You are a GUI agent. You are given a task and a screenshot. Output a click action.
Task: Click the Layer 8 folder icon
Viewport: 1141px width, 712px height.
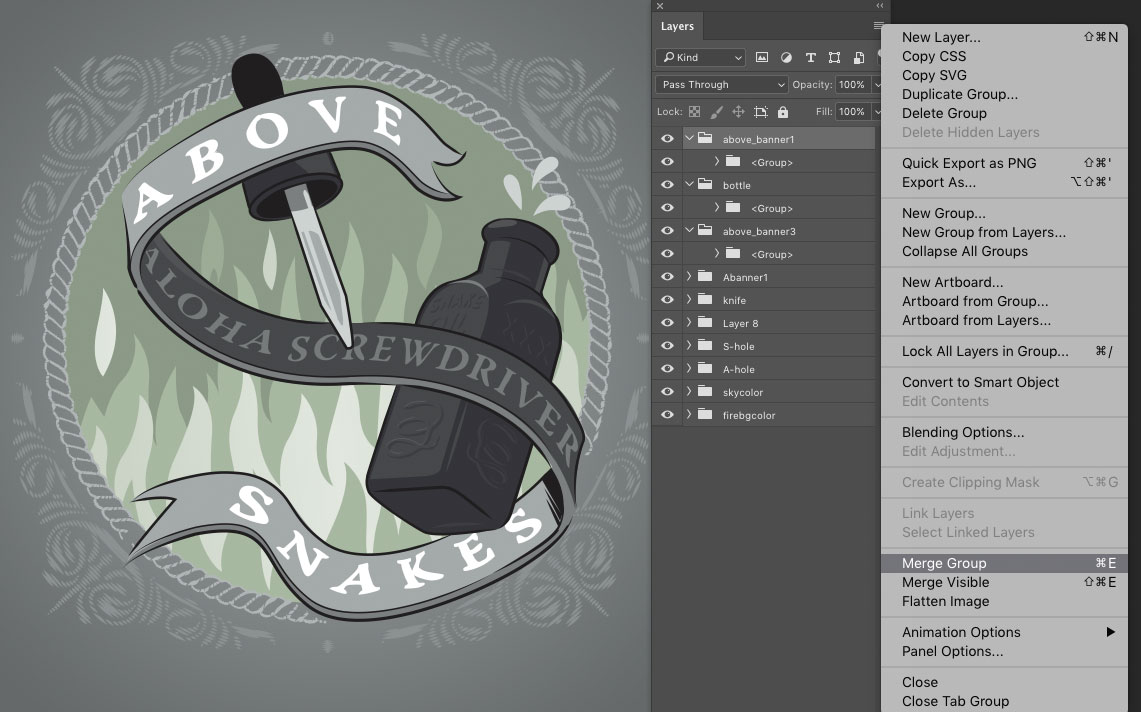click(705, 322)
